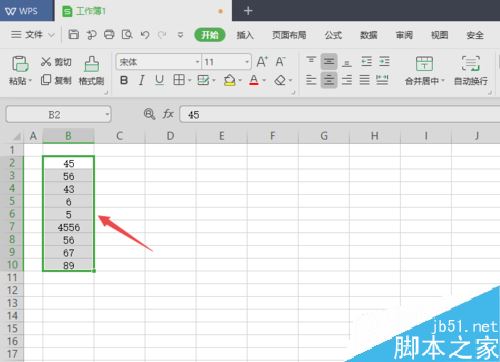
Task: Decrease indent icon
Action: (366, 62)
